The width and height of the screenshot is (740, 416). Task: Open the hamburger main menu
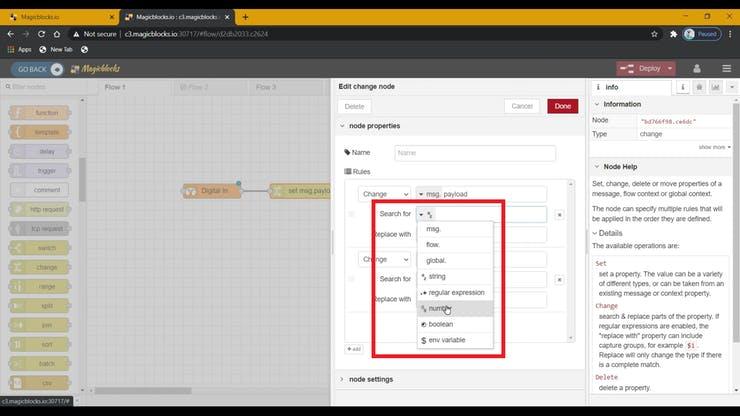(726, 68)
